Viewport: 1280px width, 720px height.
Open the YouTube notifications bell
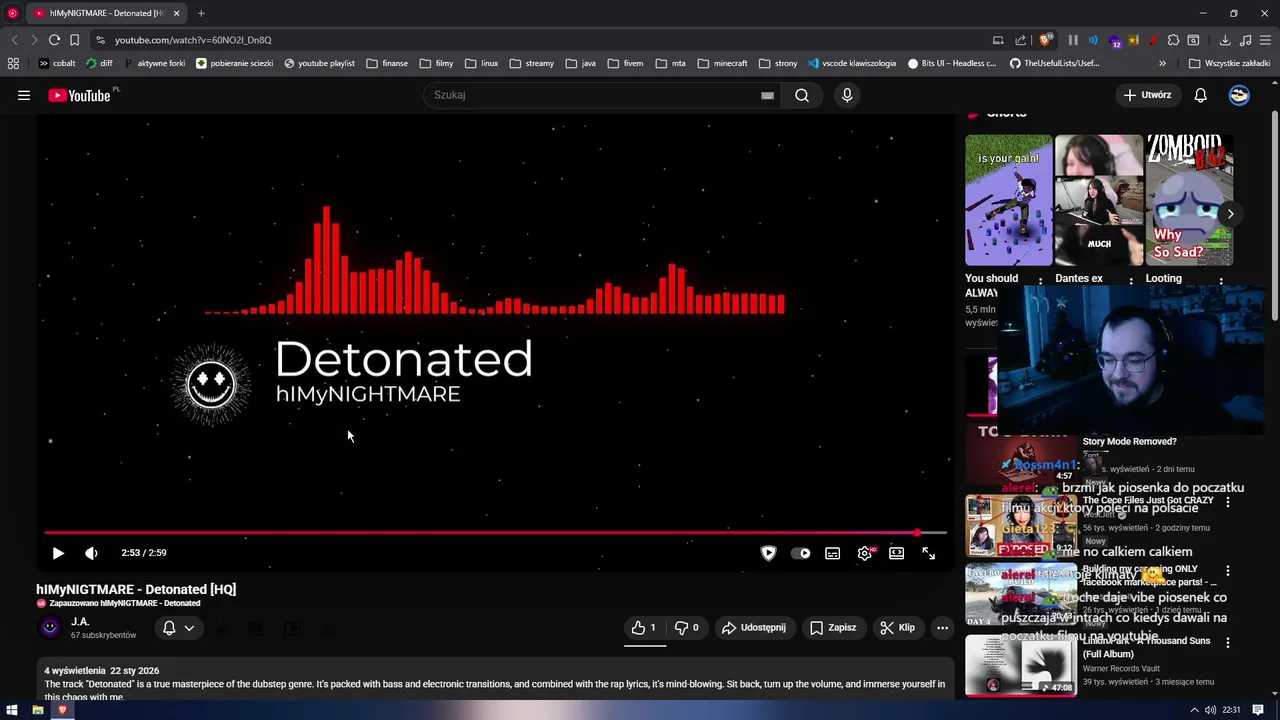point(1201,95)
